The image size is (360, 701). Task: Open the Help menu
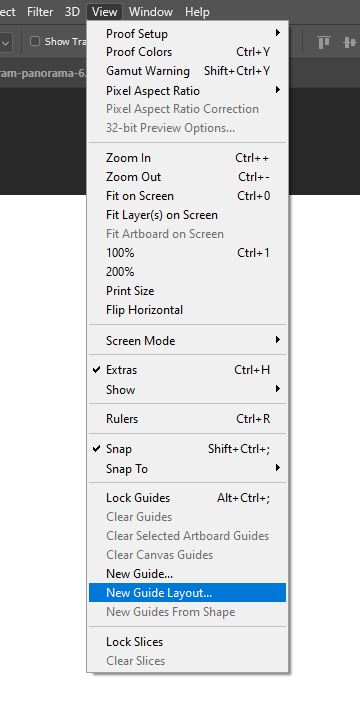(x=197, y=12)
